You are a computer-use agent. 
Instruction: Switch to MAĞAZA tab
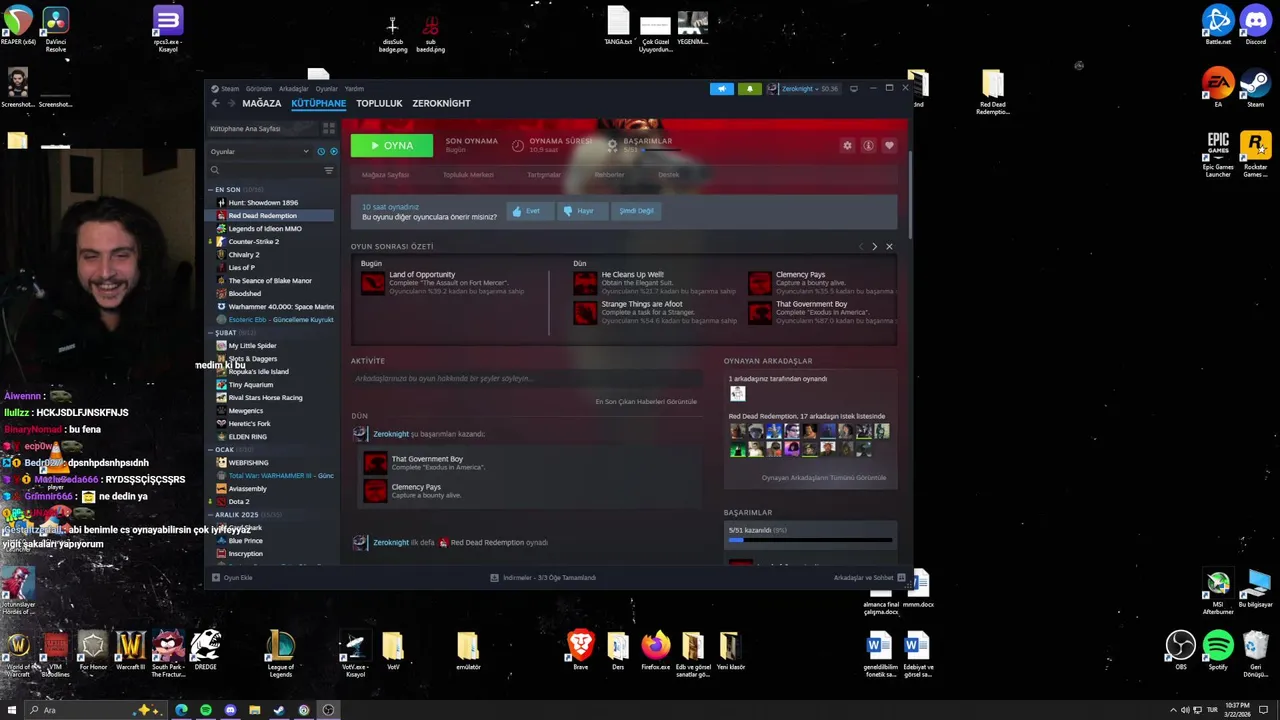(x=261, y=103)
